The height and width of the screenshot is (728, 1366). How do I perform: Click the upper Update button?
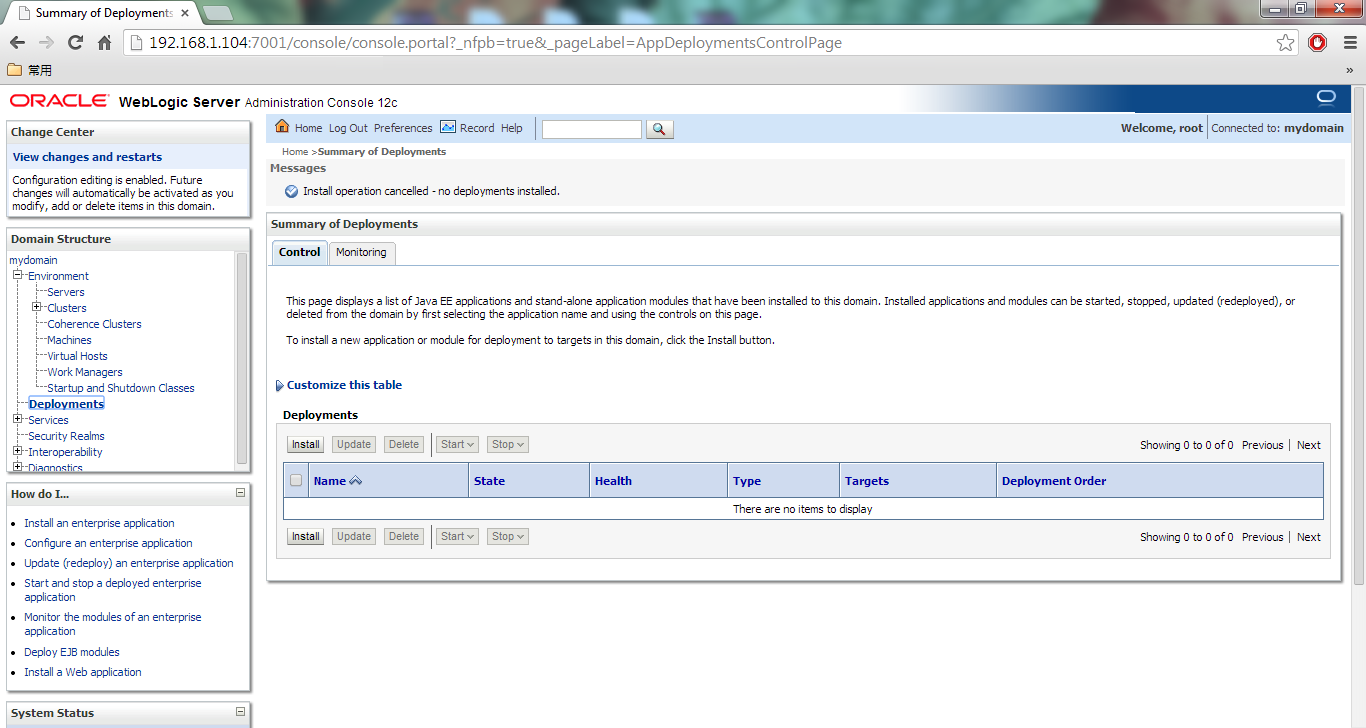point(354,444)
